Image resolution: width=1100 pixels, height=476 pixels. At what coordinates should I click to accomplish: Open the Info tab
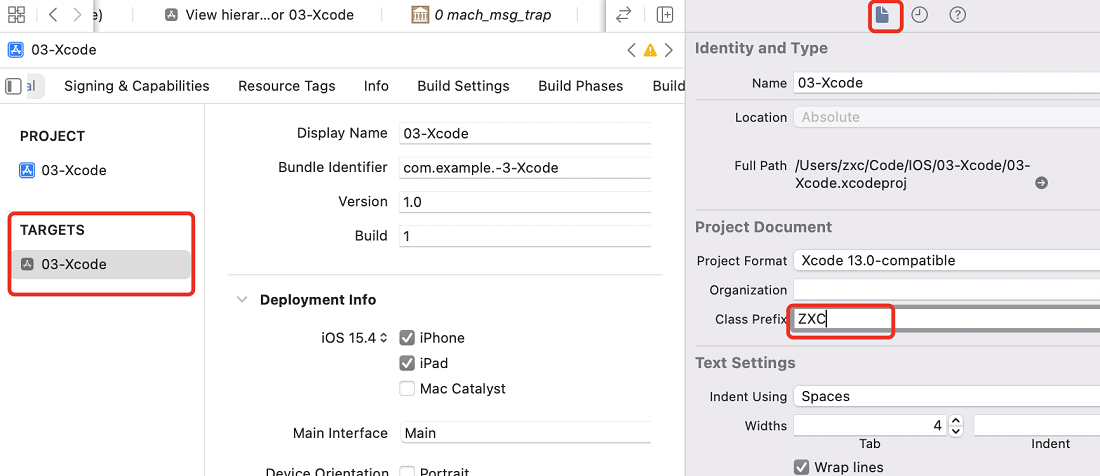click(376, 86)
